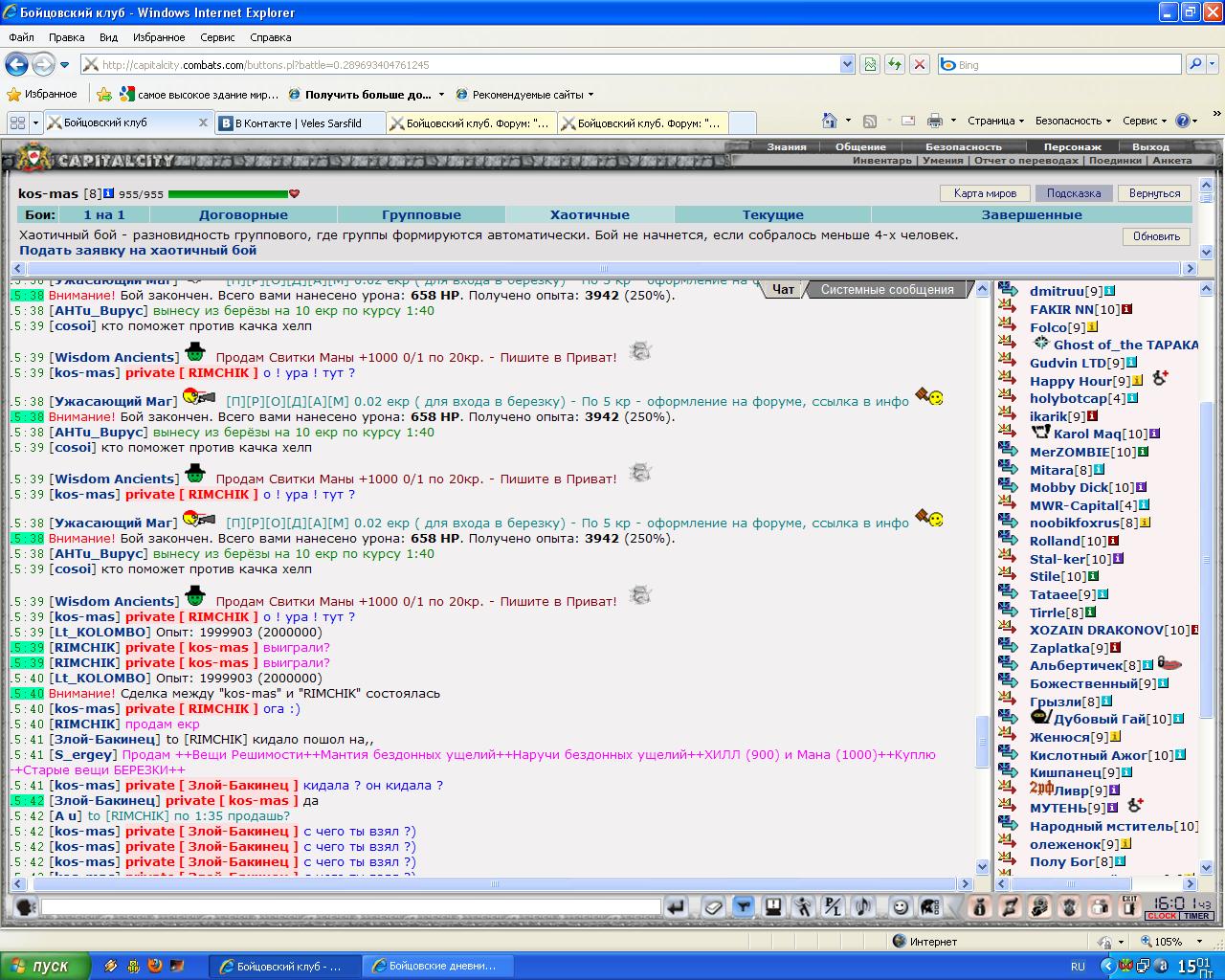The width and height of the screenshot is (1225, 980).
Task: Open the Договорные battles tab
Action: [243, 214]
